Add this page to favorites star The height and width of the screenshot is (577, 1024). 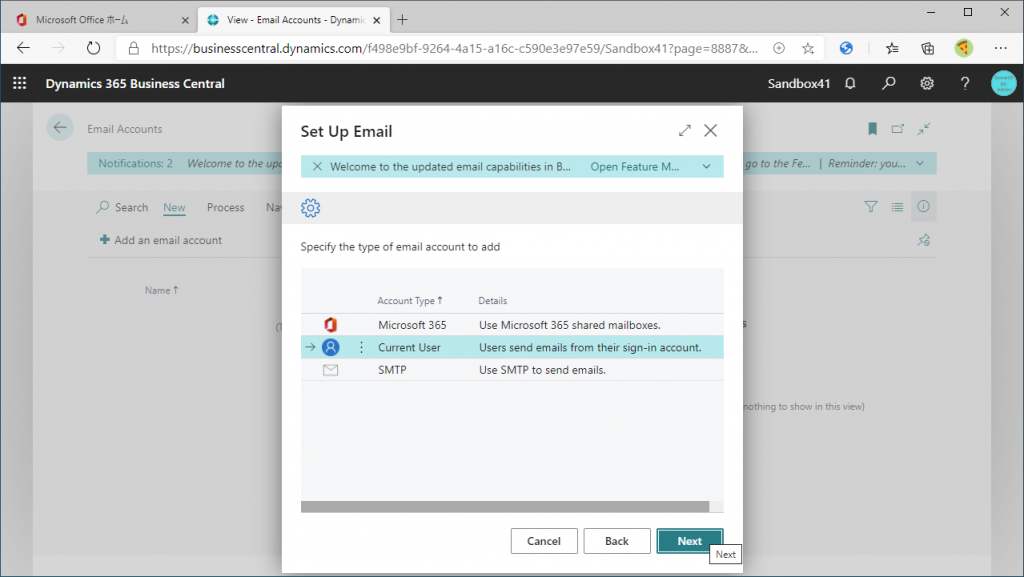pos(808,48)
